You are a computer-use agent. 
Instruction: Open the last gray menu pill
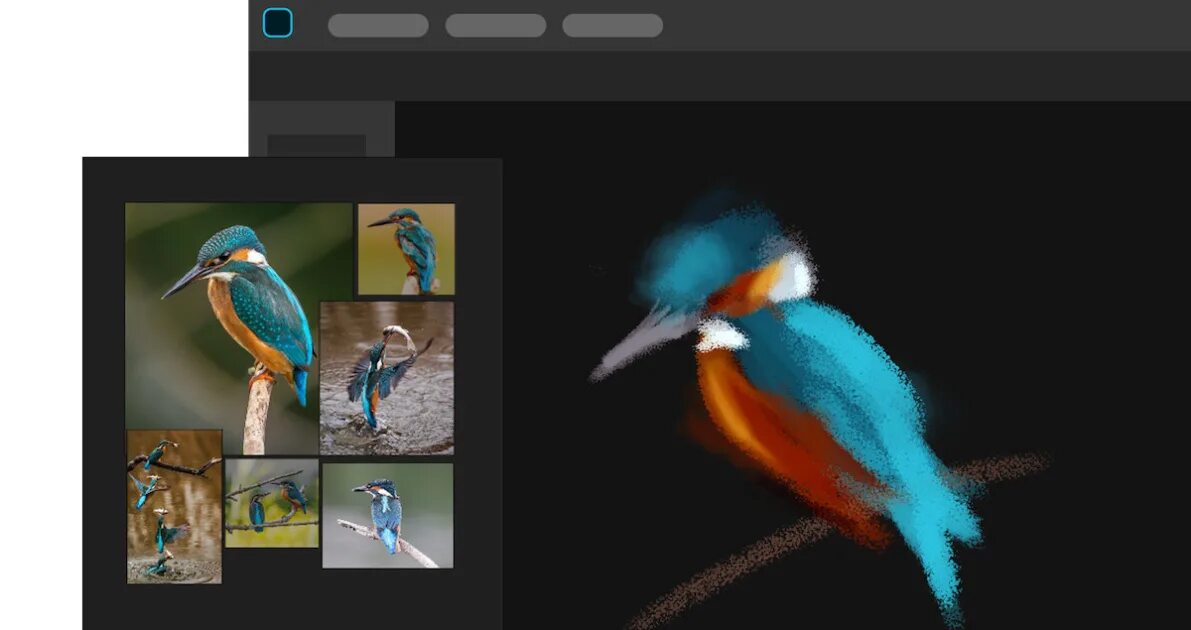[x=612, y=25]
